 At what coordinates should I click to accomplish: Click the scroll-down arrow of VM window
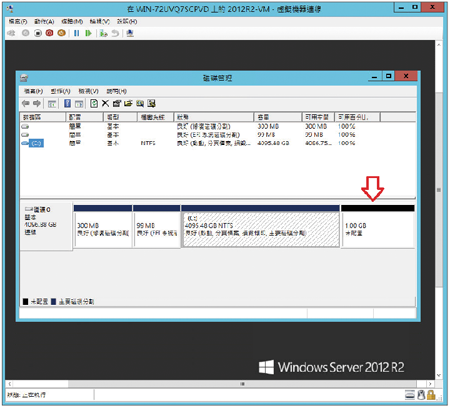pos(439,375)
